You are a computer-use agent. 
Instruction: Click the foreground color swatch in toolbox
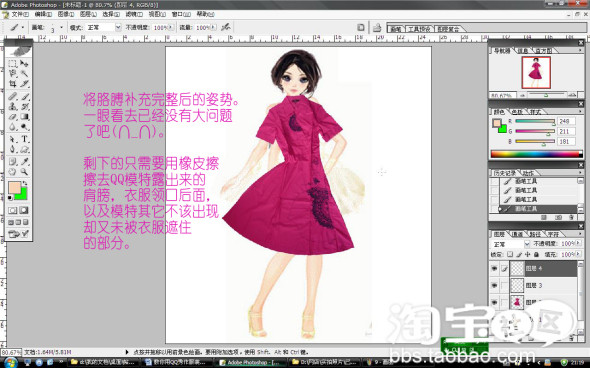[15, 187]
